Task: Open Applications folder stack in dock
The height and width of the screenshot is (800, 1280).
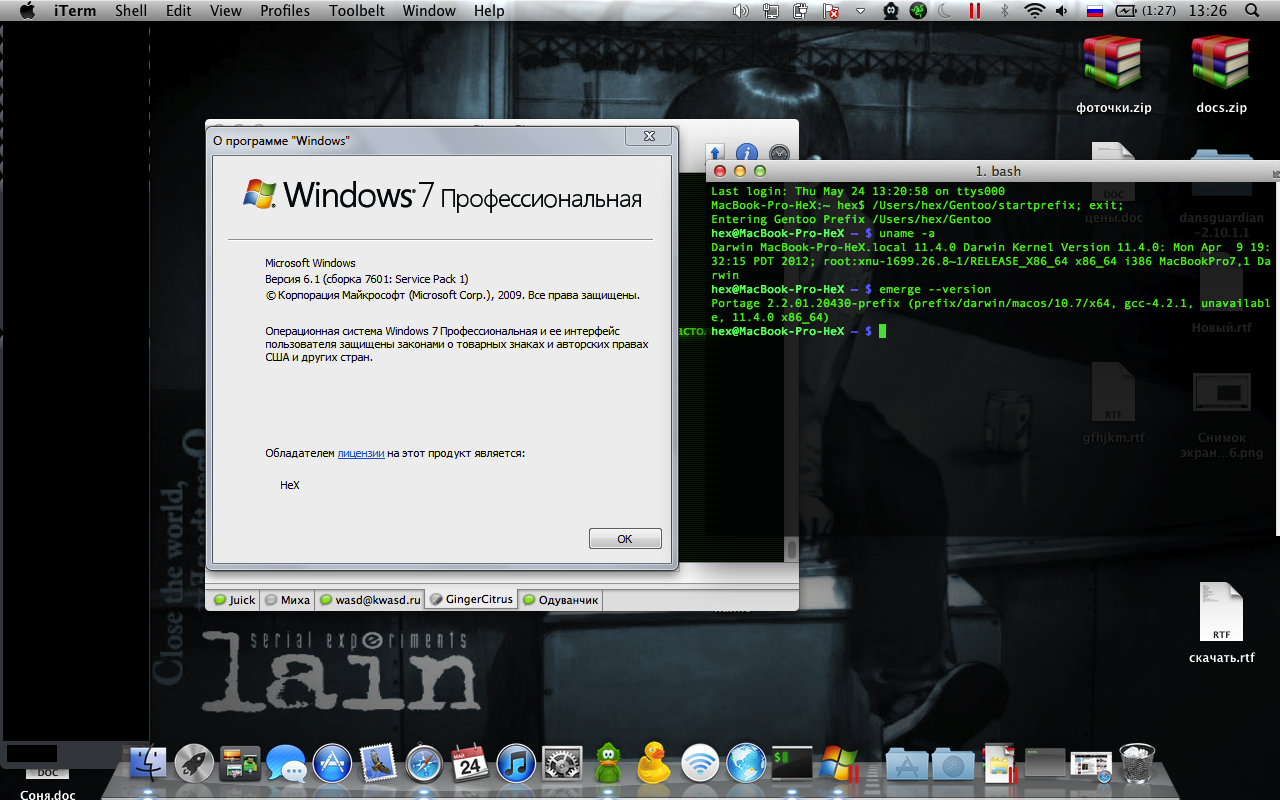Action: tap(906, 763)
